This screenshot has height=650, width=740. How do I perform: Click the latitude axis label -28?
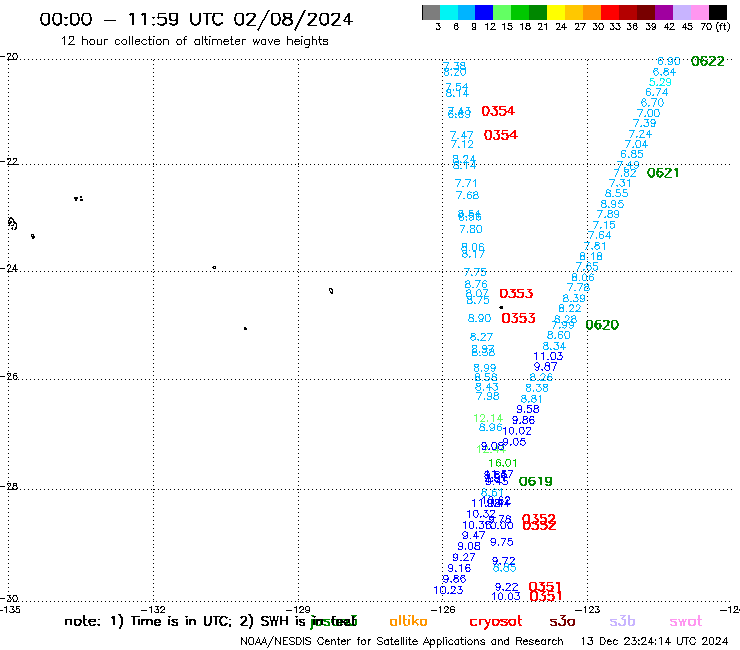click(x=9, y=486)
